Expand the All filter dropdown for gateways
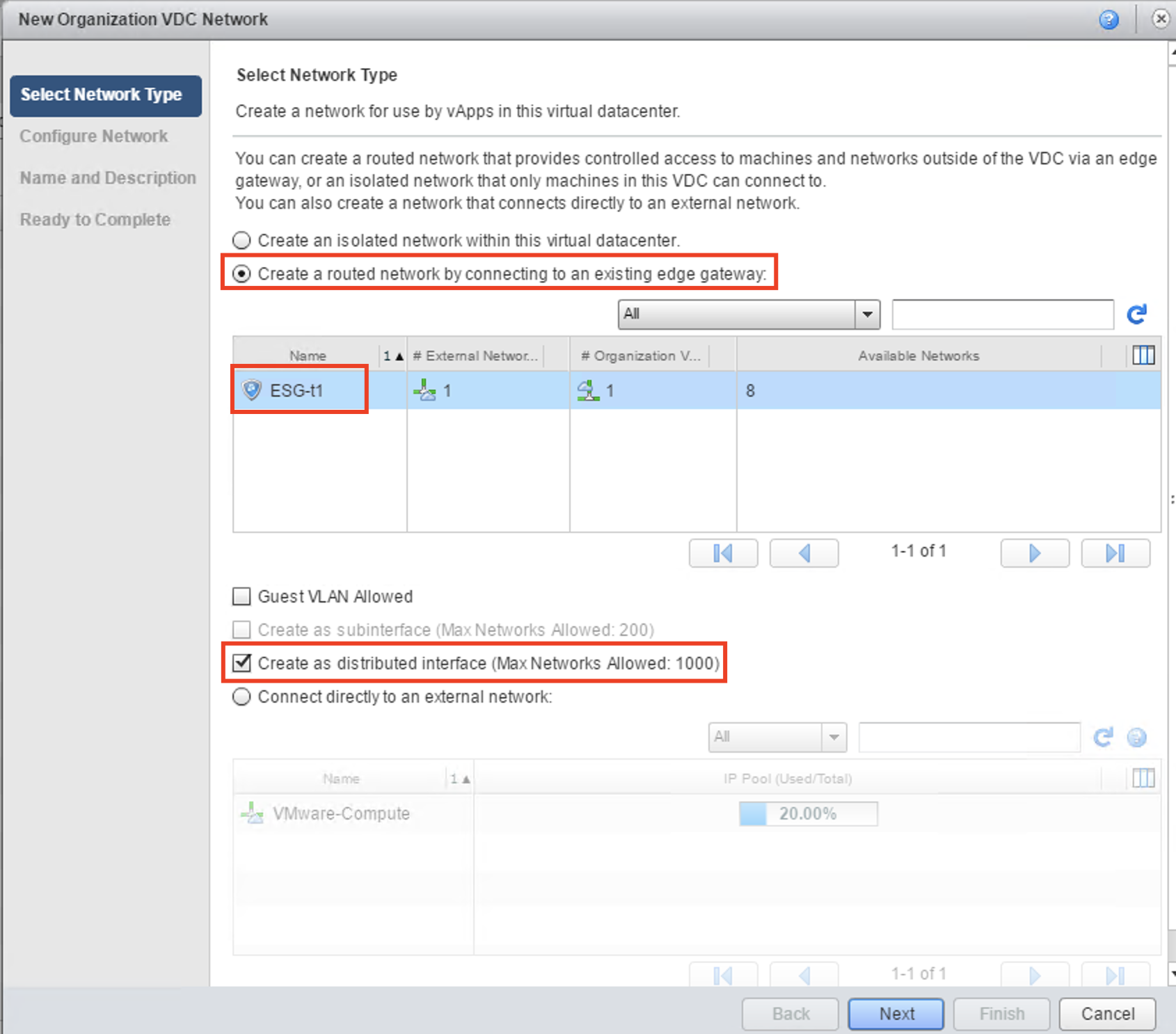Screen dimensions: 1176x1034 867,315
